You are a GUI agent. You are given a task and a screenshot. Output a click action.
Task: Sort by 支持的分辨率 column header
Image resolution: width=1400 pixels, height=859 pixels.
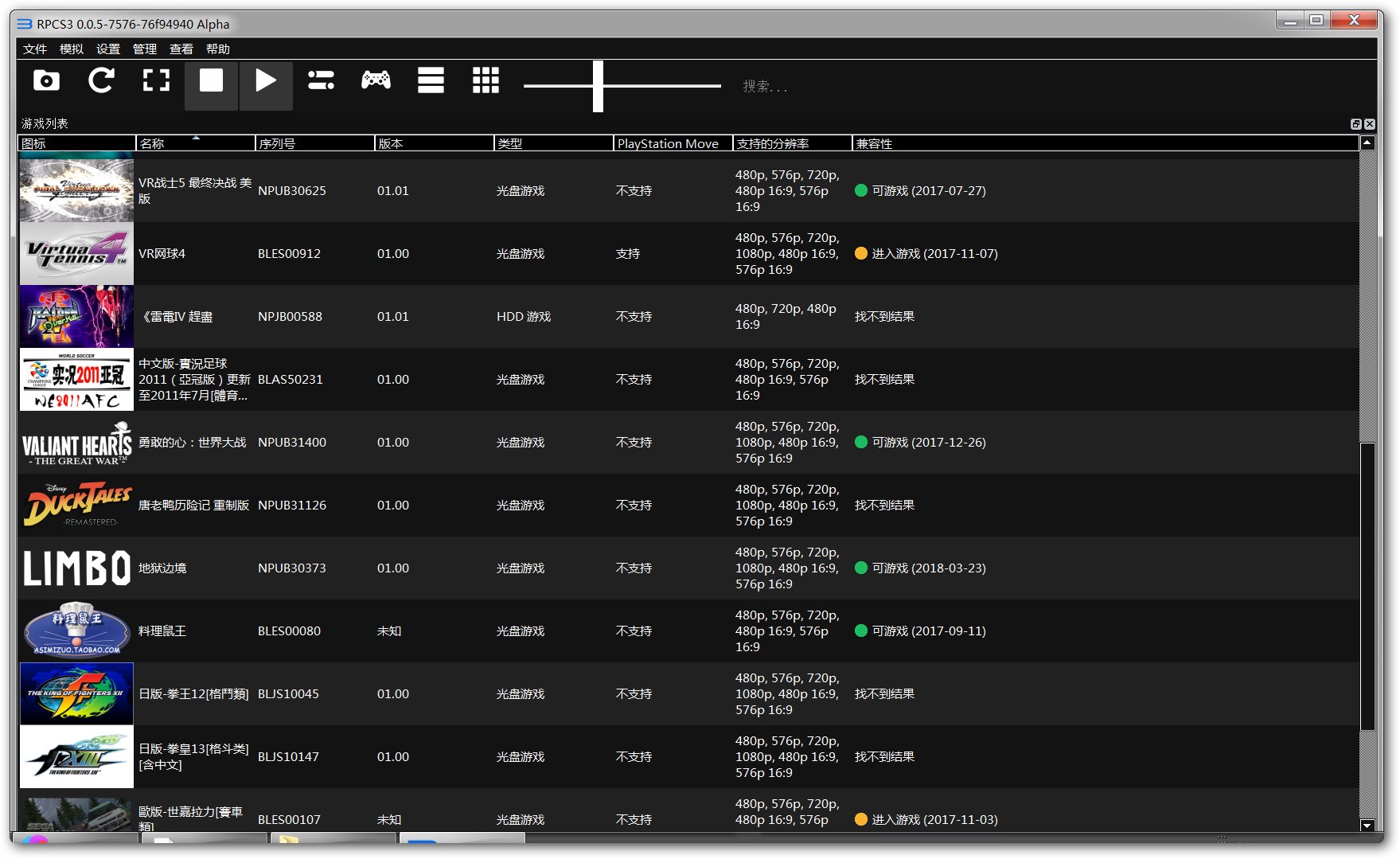click(x=793, y=143)
